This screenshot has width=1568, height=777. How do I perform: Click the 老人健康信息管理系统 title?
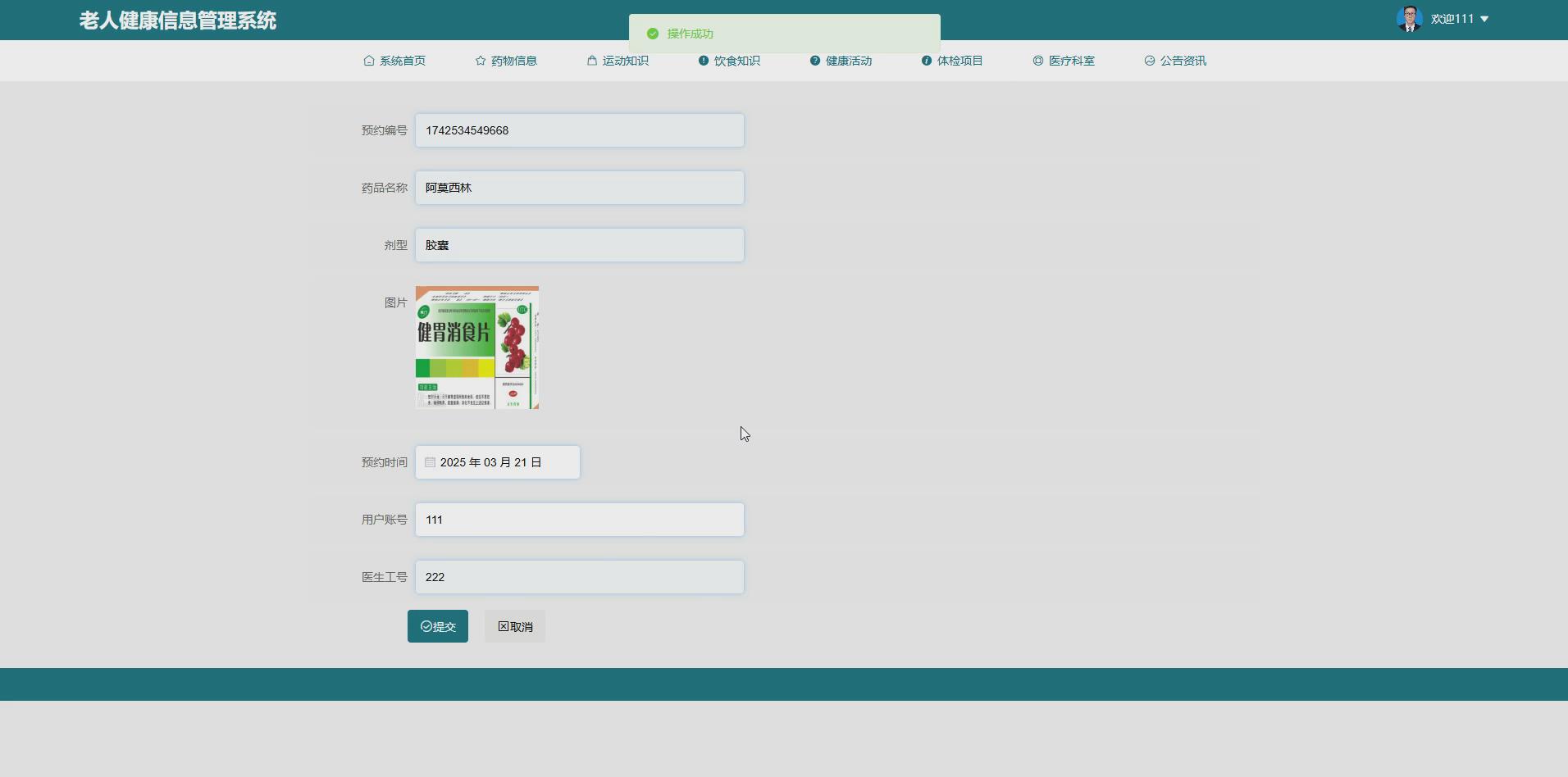(x=178, y=20)
